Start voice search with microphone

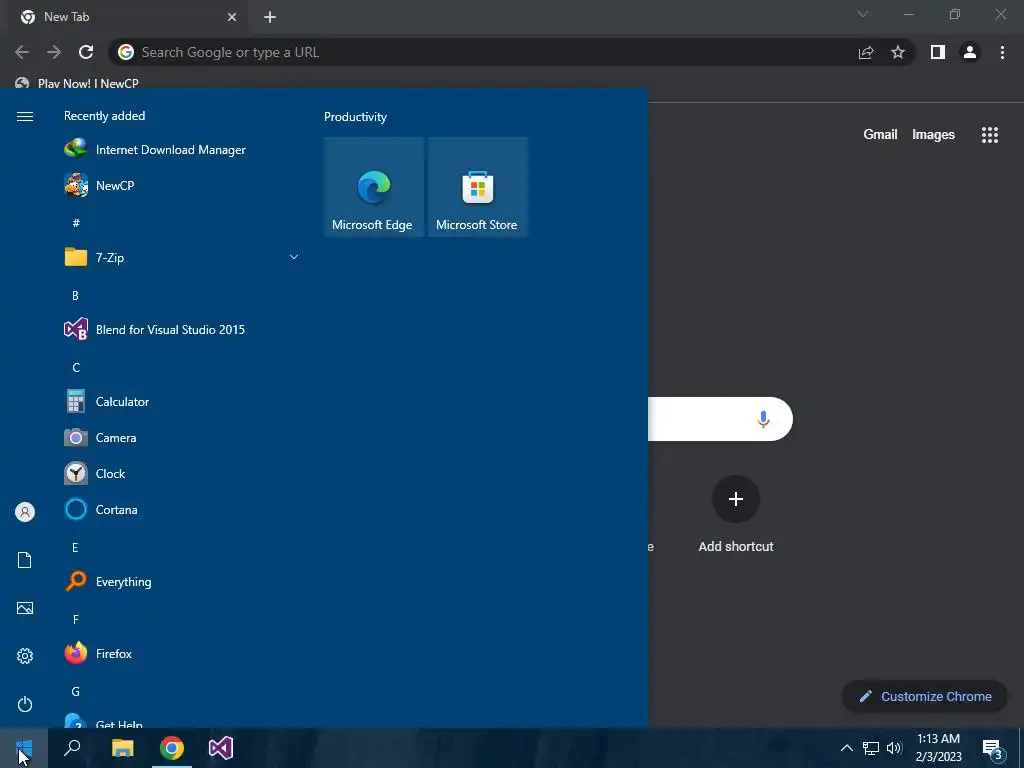763,419
